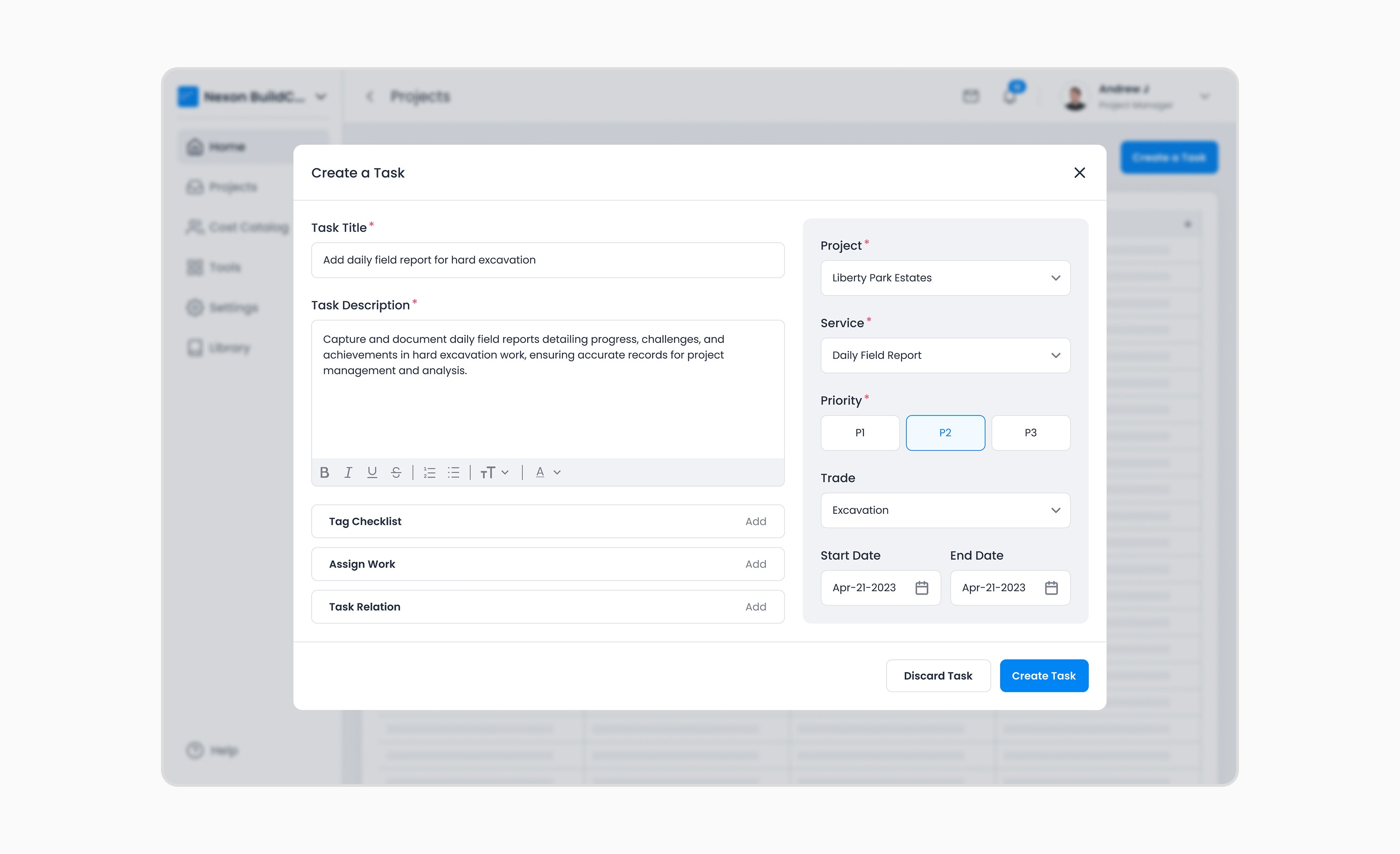Open Start Date calendar picker icon
1400x854 pixels.
pos(922,588)
